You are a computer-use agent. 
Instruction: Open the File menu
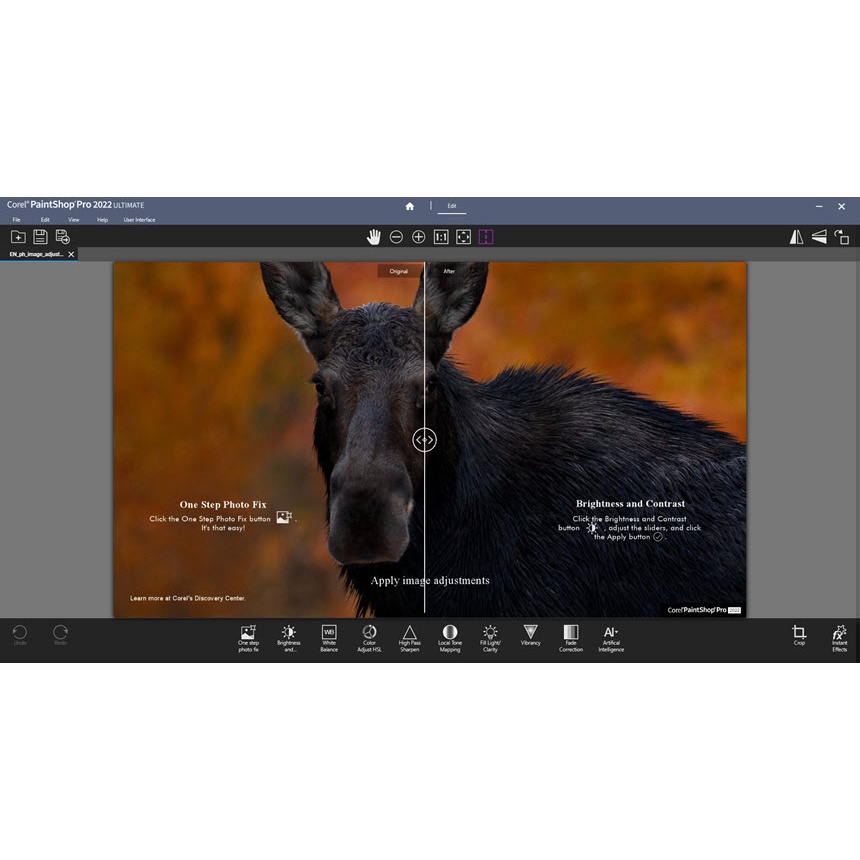click(17, 219)
